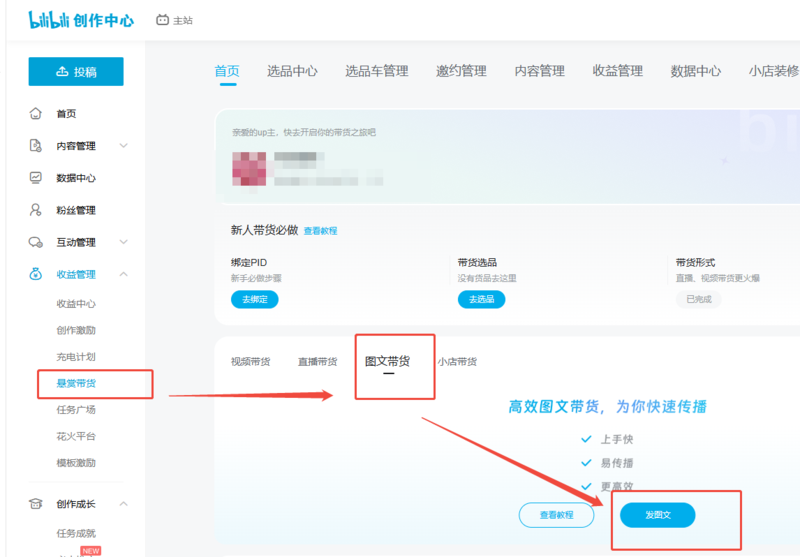Open 任务广场 submenu item

[x=76, y=410]
